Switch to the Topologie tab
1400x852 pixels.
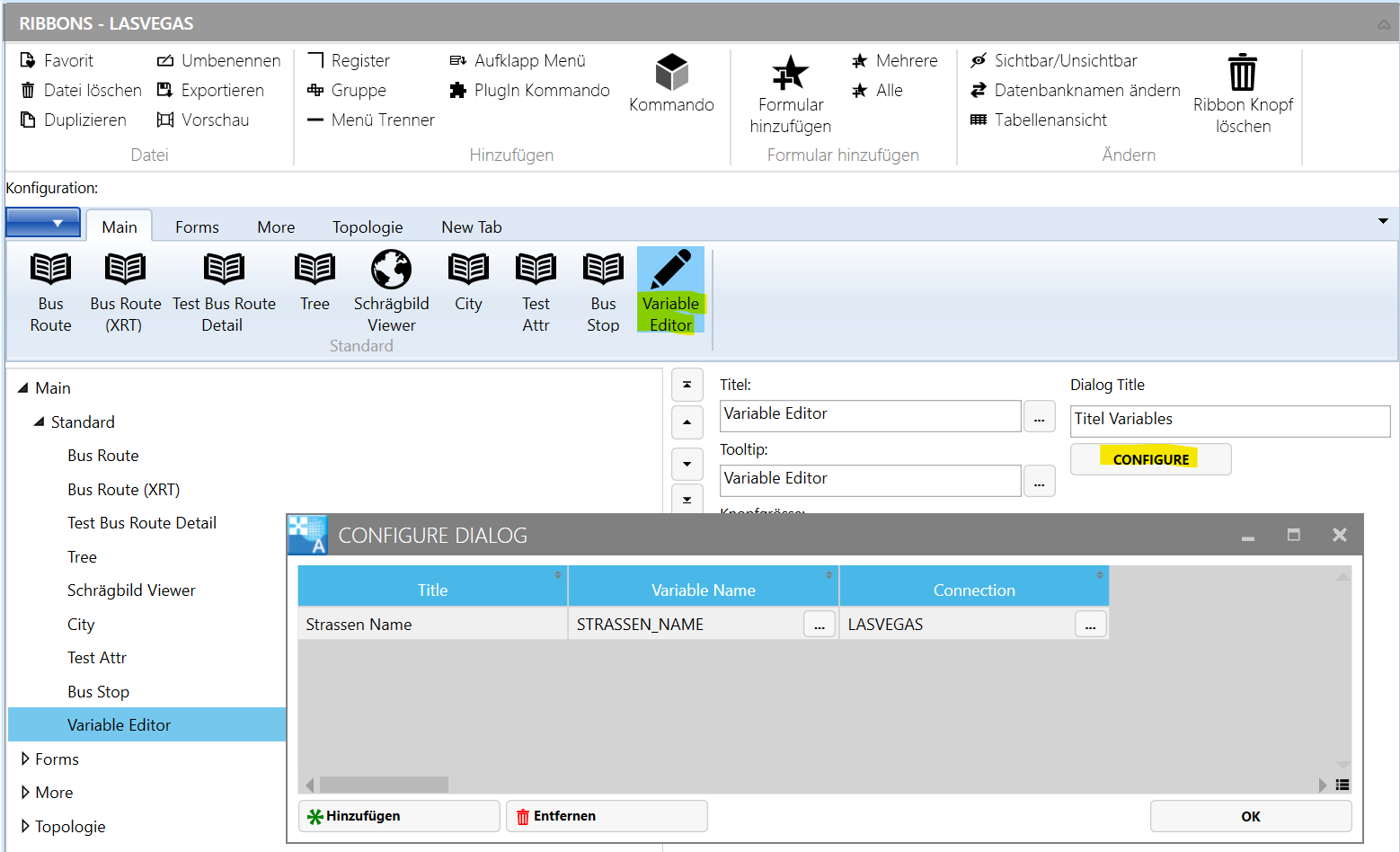tap(367, 227)
